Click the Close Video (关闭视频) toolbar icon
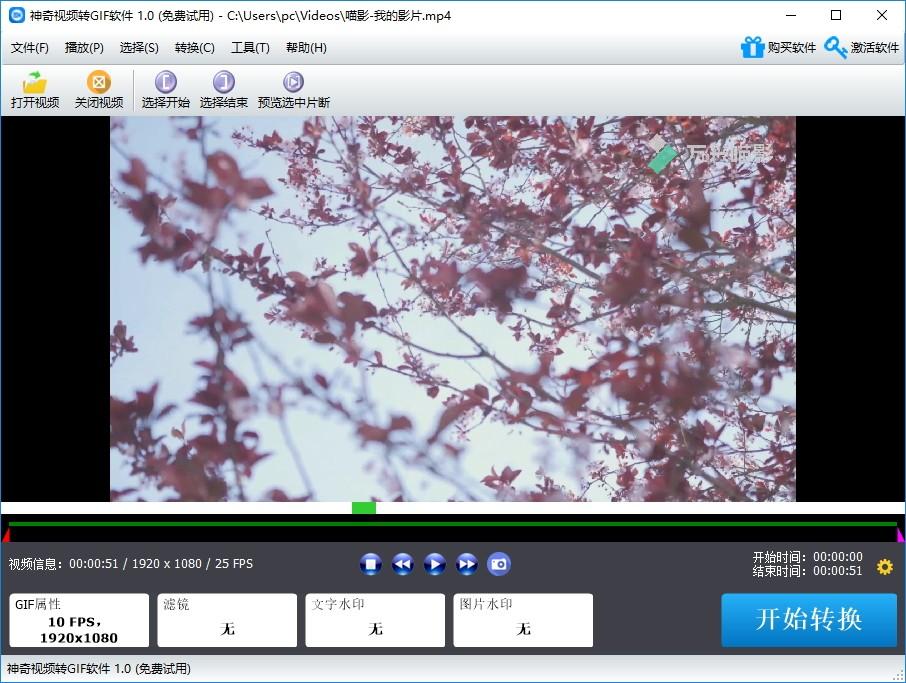 [x=99, y=83]
